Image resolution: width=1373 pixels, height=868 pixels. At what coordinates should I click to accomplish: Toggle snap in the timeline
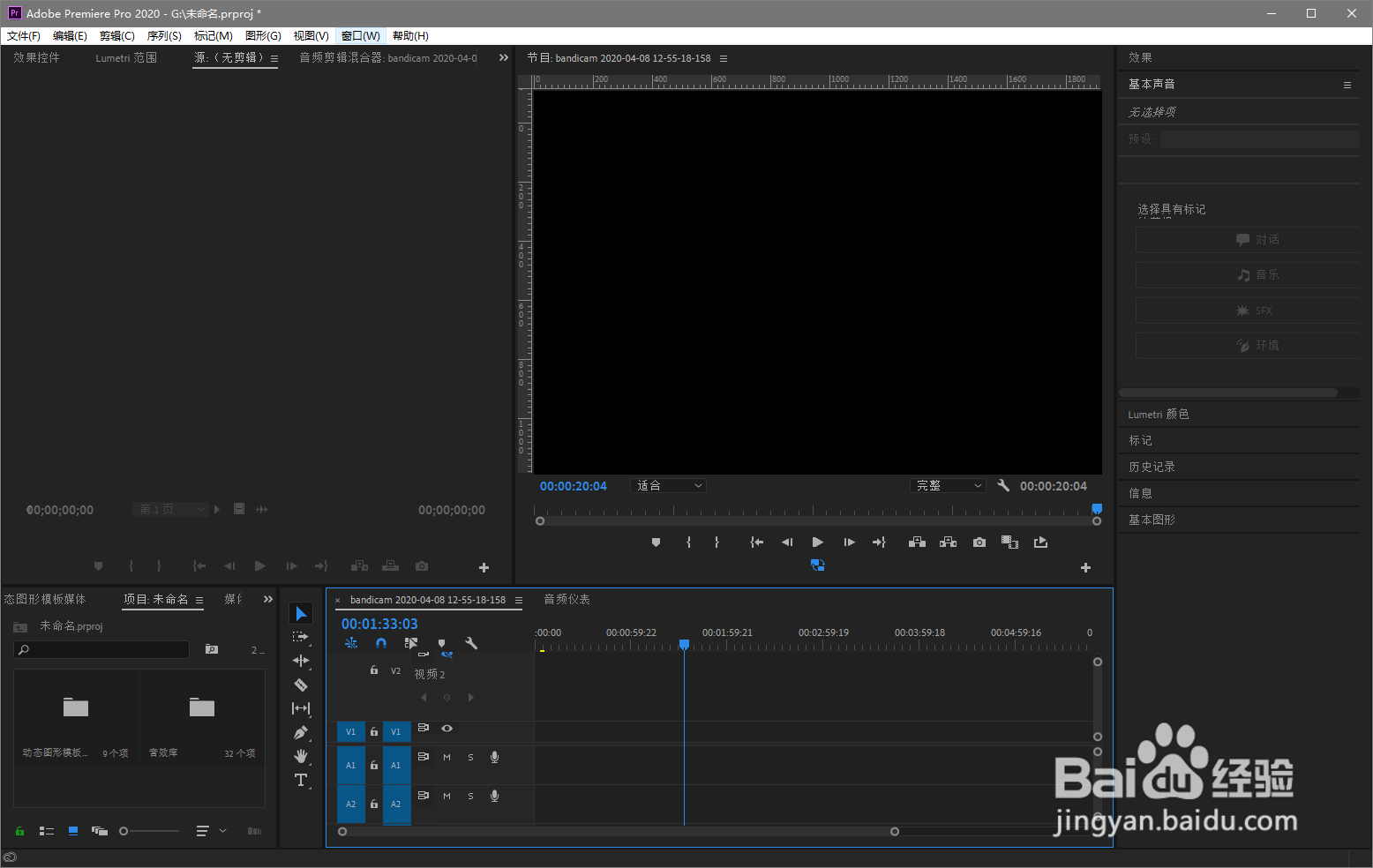381,643
